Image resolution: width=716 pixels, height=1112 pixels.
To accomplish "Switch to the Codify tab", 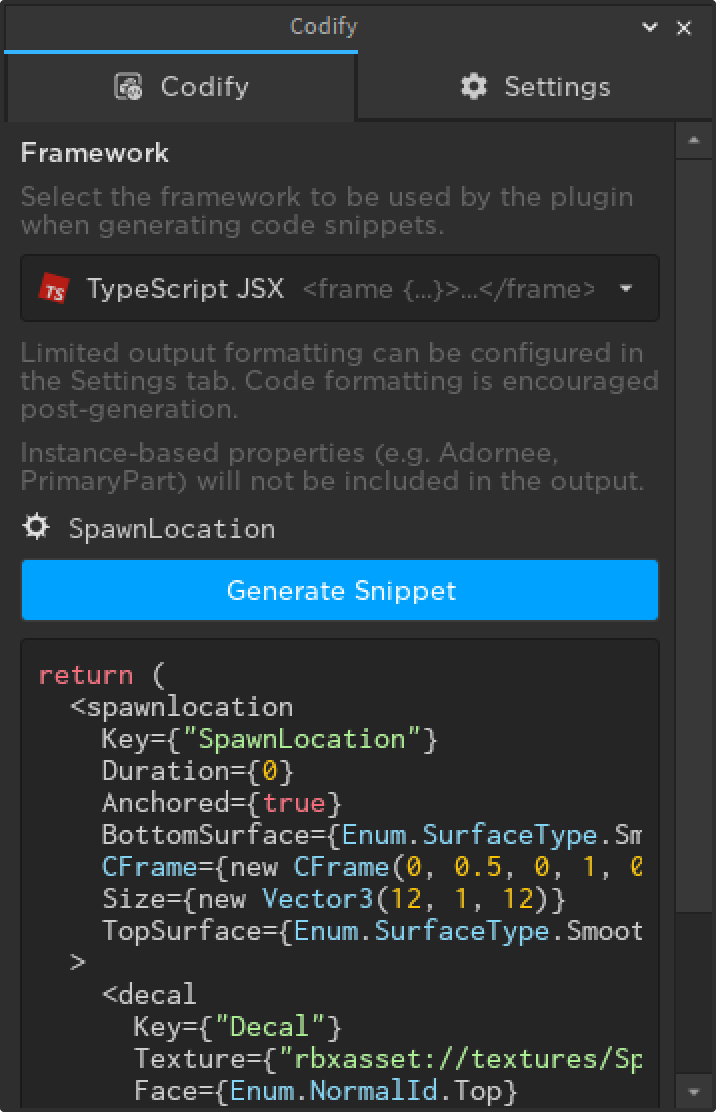I will click(x=181, y=87).
